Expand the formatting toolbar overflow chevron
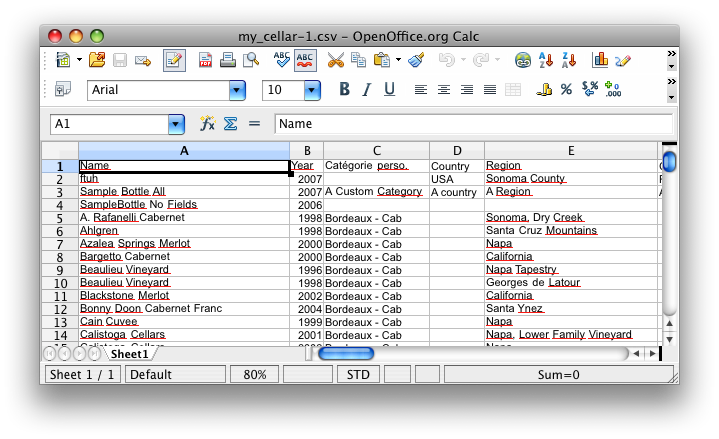This screenshot has width=719, height=439. (671, 82)
